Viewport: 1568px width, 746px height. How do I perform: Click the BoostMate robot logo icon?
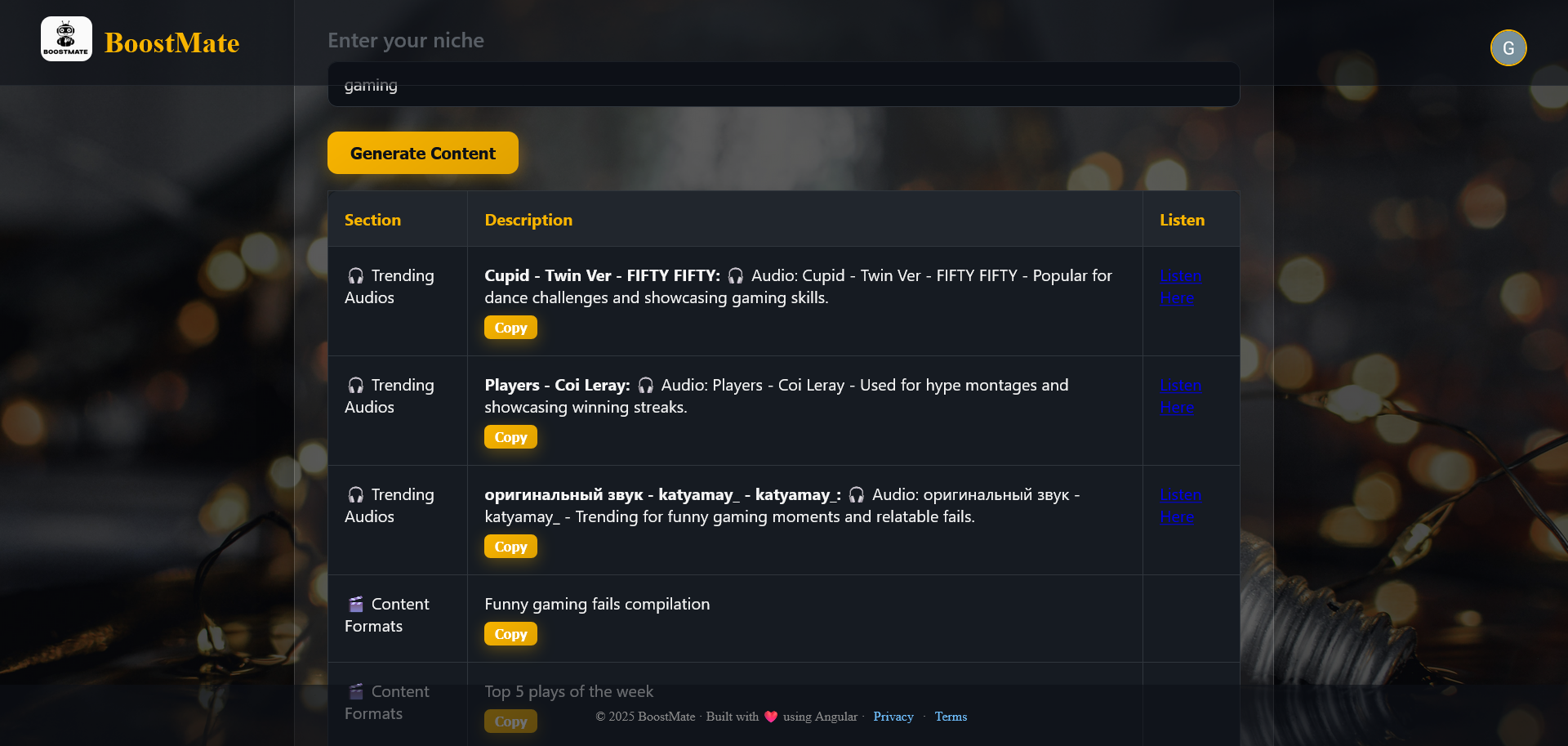click(x=66, y=38)
